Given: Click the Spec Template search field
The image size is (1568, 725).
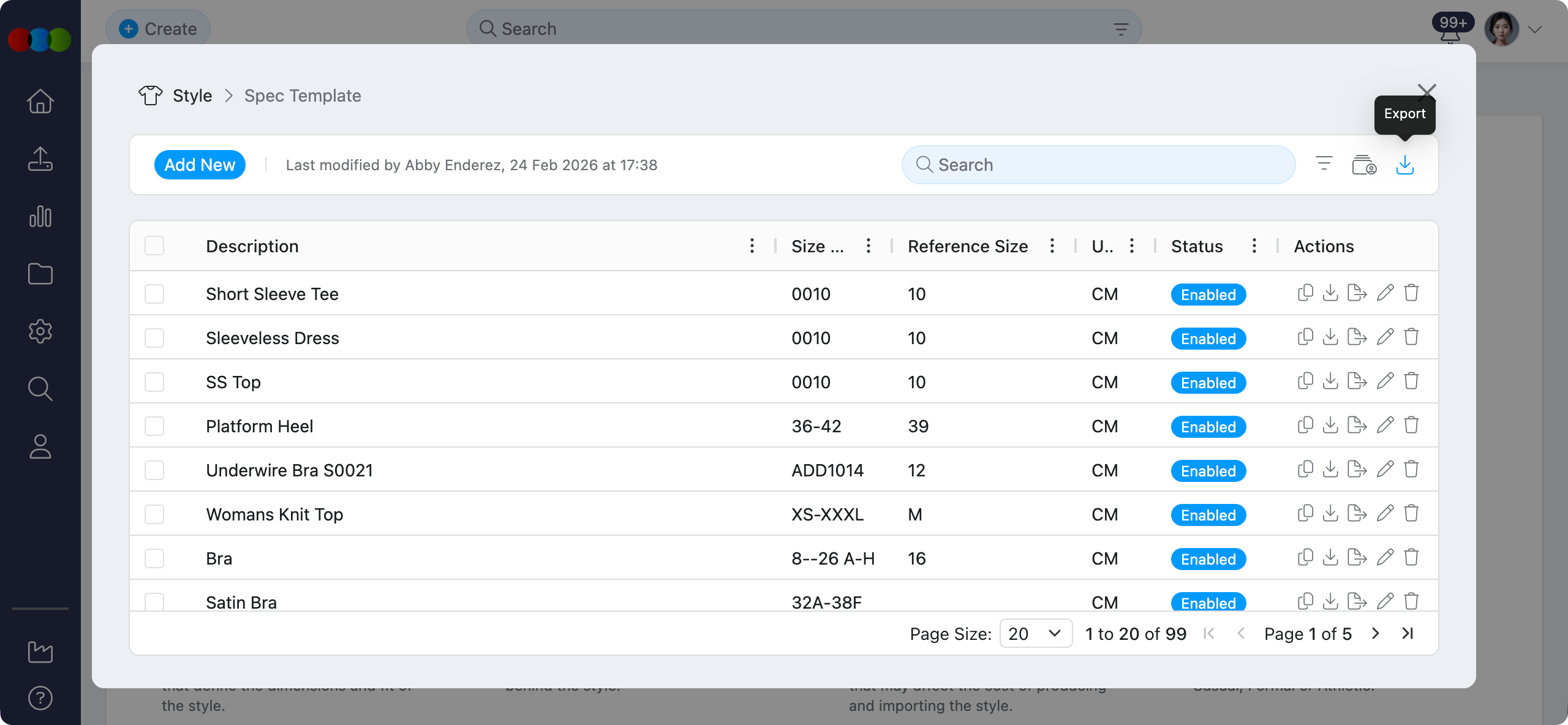Looking at the screenshot, I should (1098, 165).
